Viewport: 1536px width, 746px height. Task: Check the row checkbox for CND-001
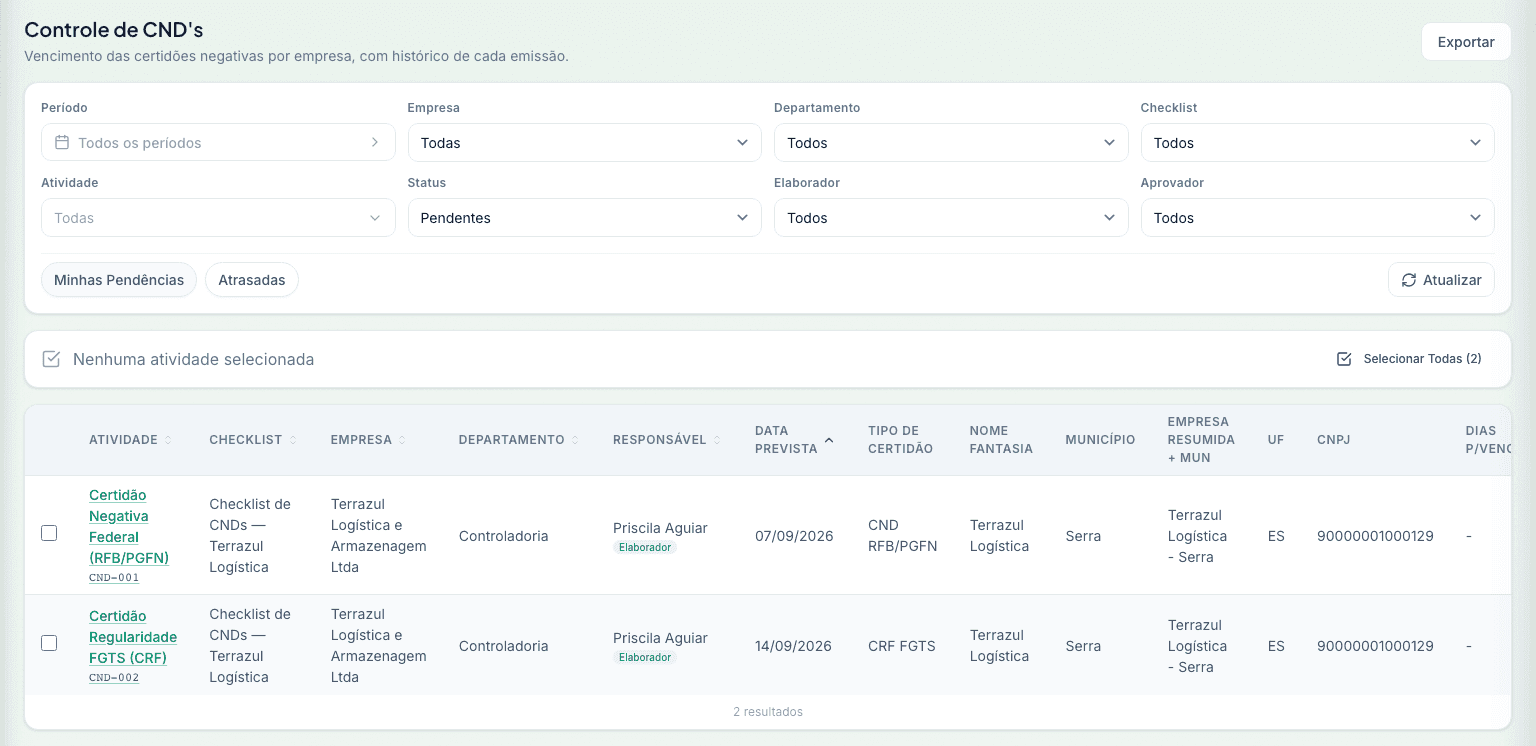[x=49, y=533]
